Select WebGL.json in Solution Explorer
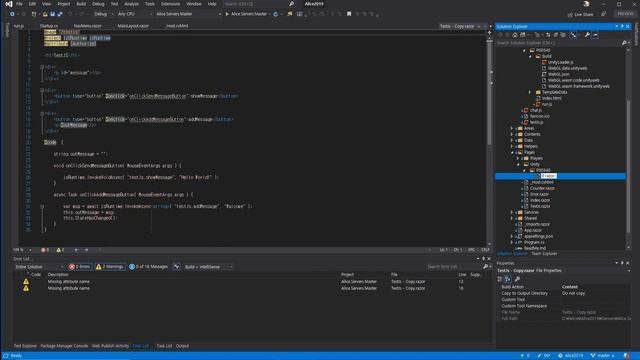Screen dimensions: 640x360 pos(559,74)
